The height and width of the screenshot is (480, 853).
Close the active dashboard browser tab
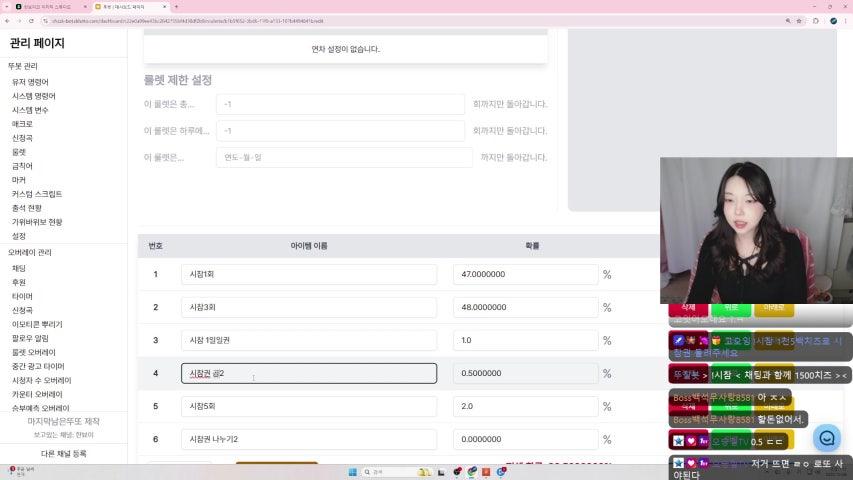tap(164, 7)
